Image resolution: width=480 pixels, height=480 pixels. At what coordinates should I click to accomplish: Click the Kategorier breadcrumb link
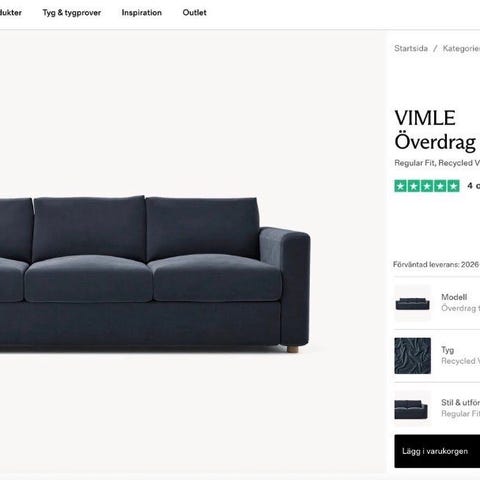tap(461, 48)
